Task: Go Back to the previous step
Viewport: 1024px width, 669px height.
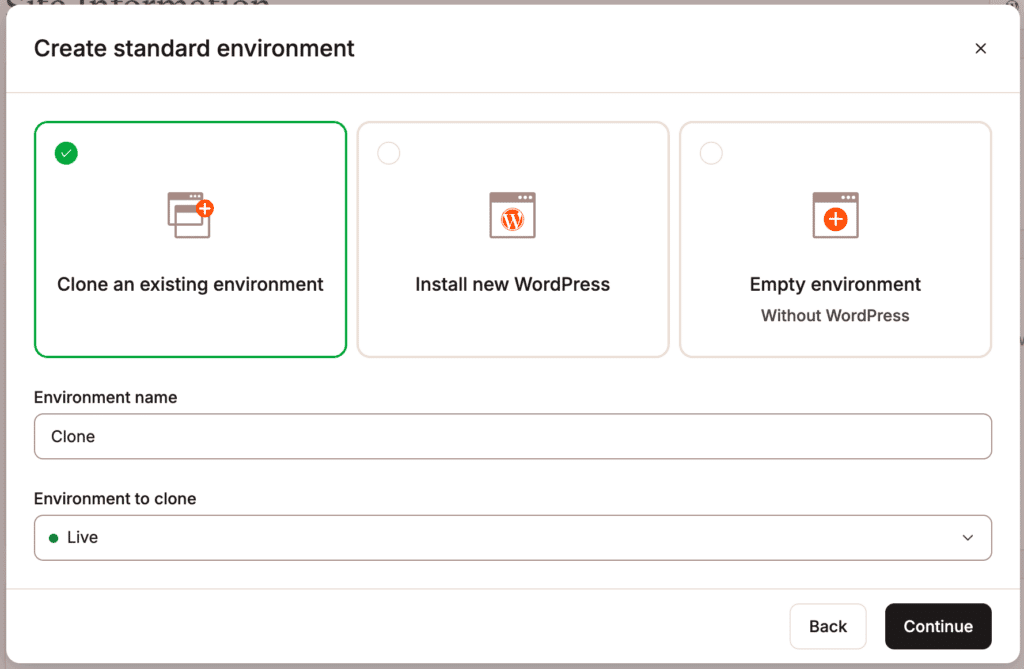Action: [828, 626]
